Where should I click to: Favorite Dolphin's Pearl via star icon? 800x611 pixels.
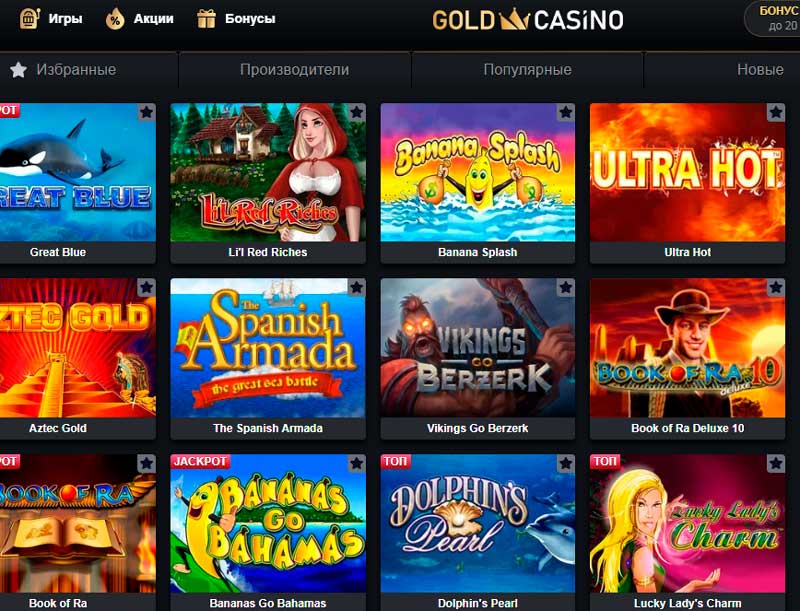(x=566, y=464)
